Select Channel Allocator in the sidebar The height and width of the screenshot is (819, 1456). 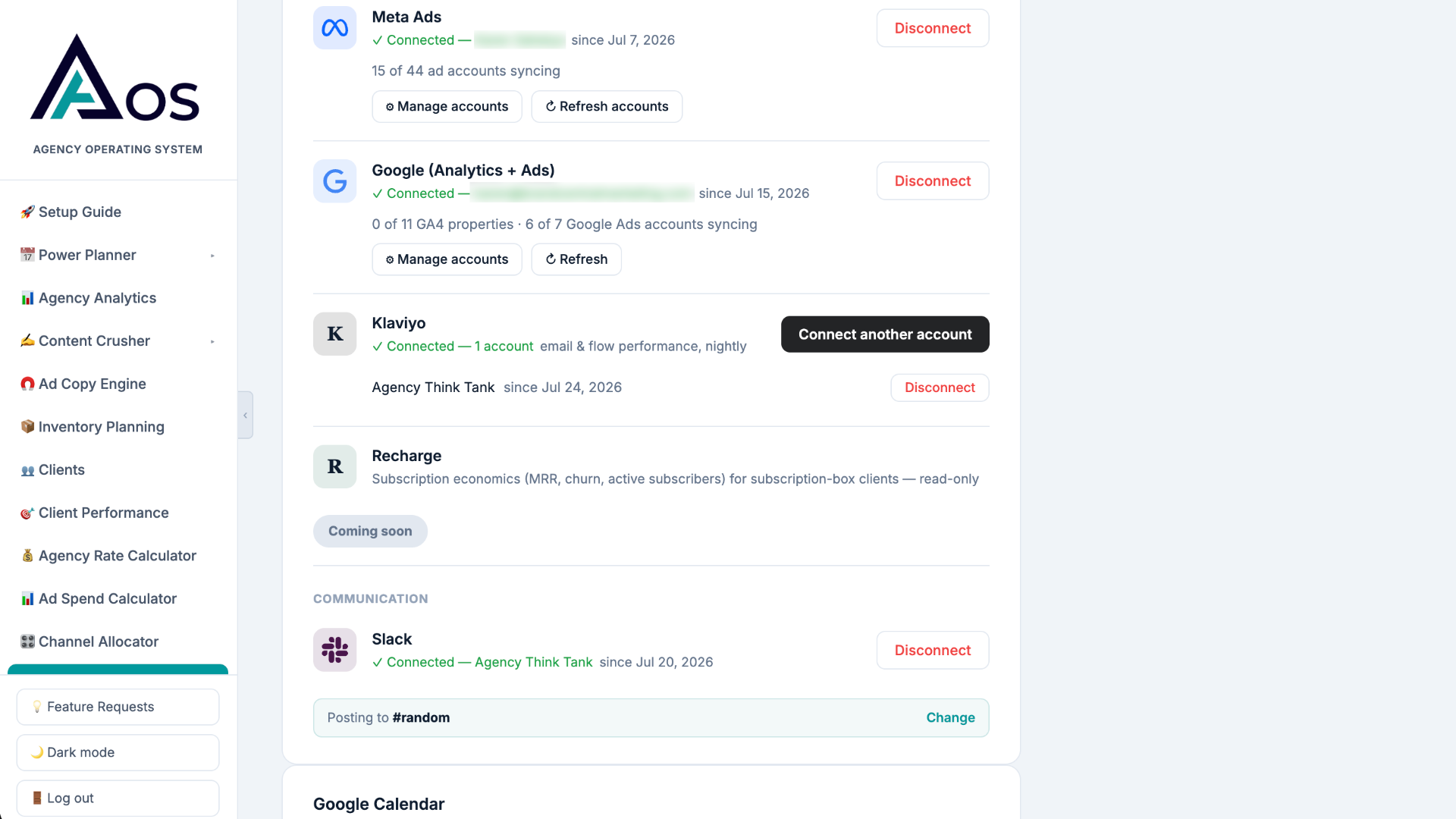pos(118,642)
